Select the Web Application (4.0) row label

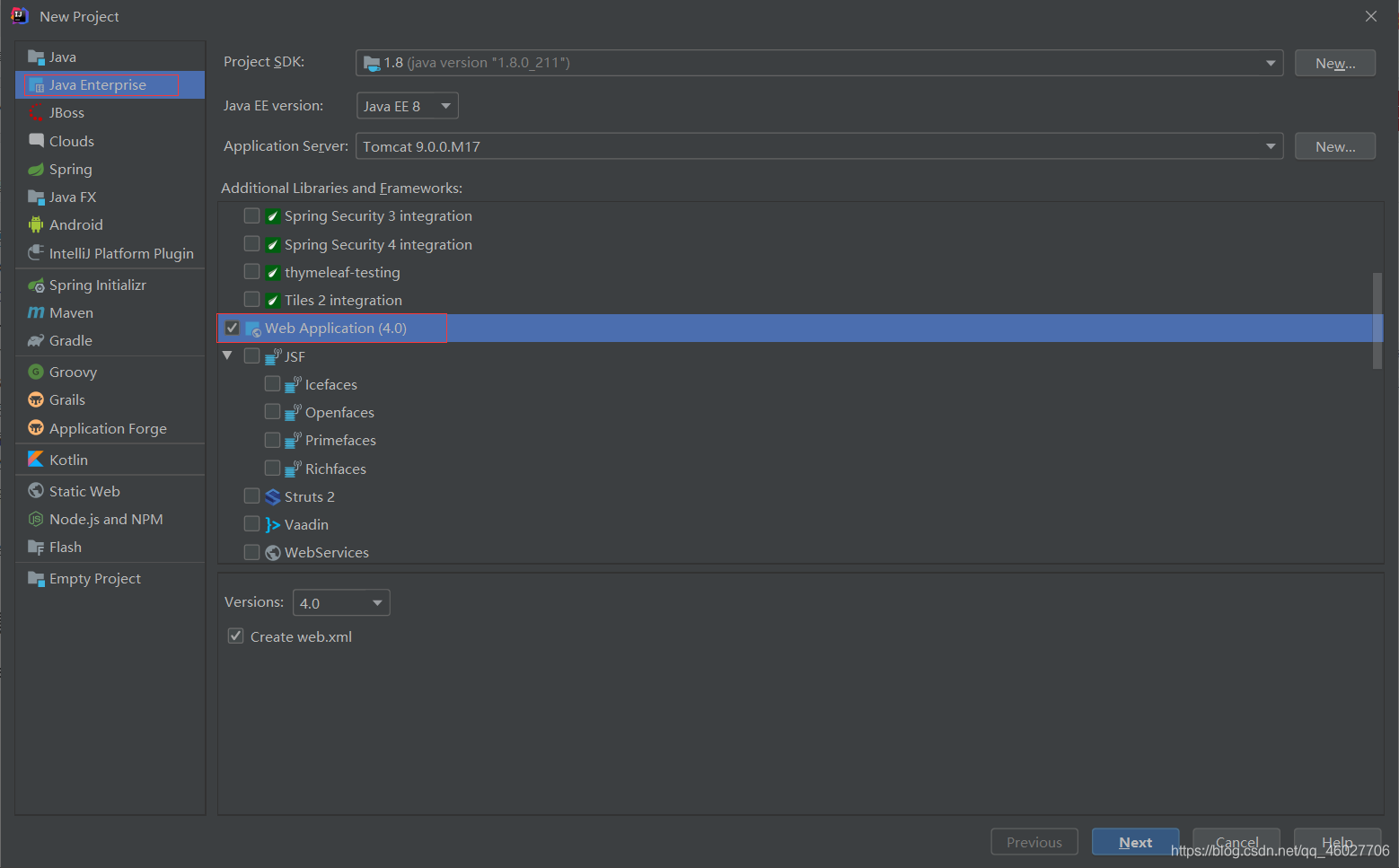pos(336,329)
